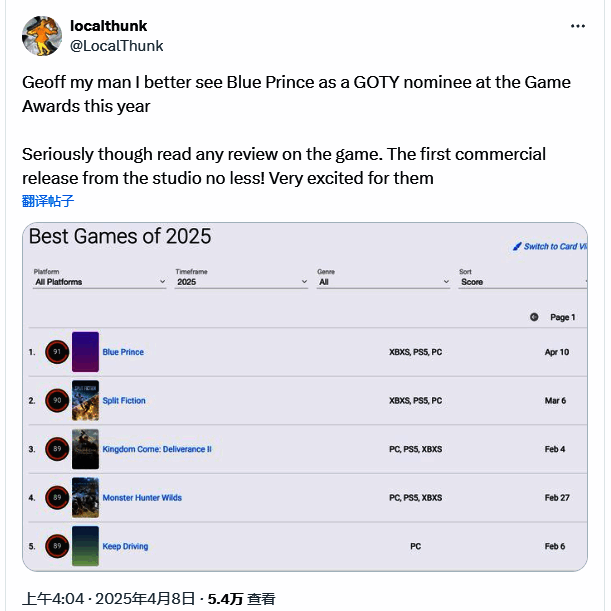Click the localthunk profile avatar
611x611 pixels.
(x=42, y=36)
